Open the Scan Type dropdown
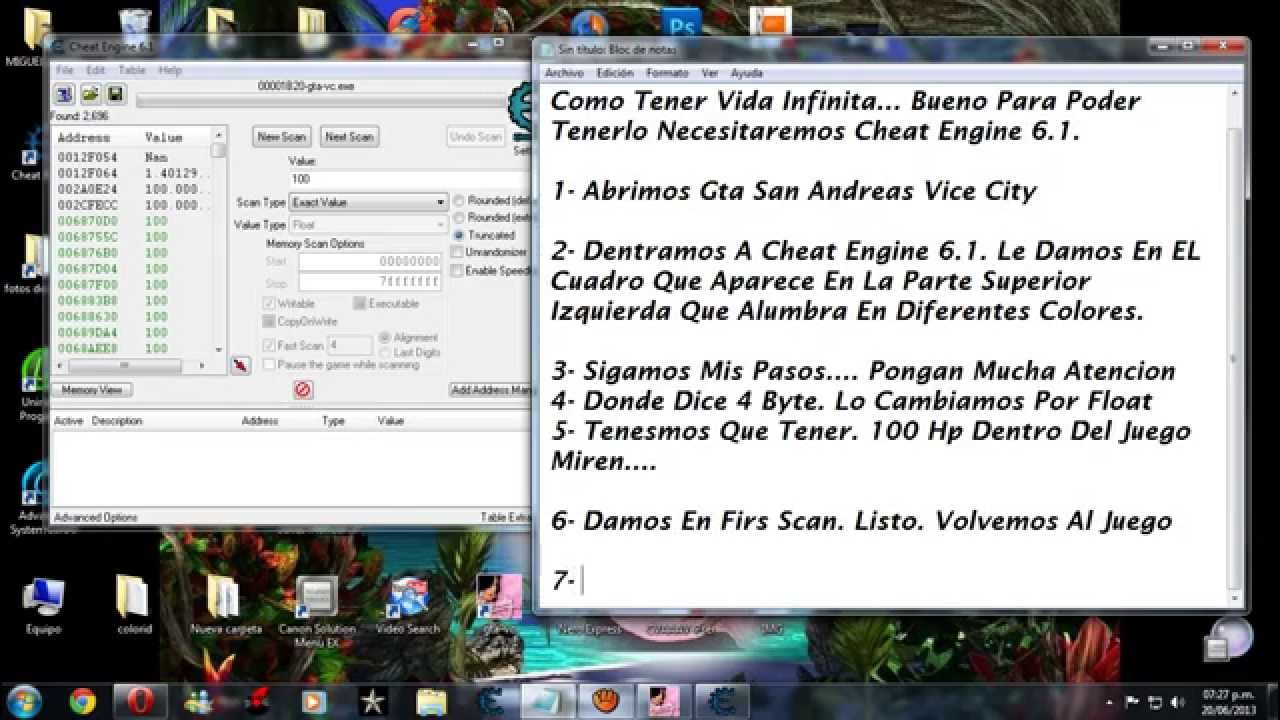Viewport: 1280px width, 720px height. [x=368, y=202]
